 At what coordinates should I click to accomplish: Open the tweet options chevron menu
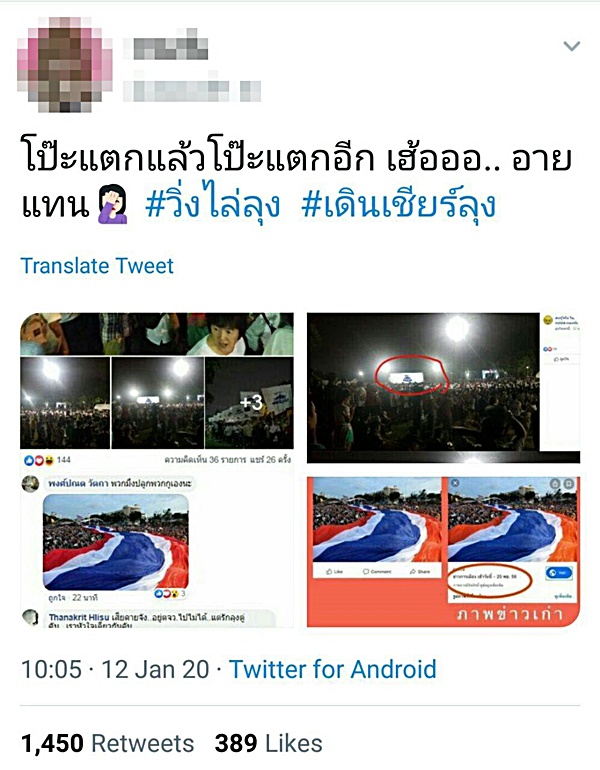[x=572, y=46]
